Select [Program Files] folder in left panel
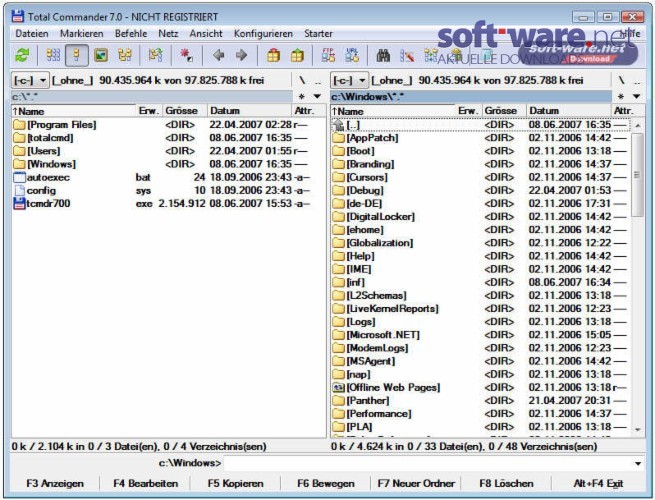 (169, 124)
